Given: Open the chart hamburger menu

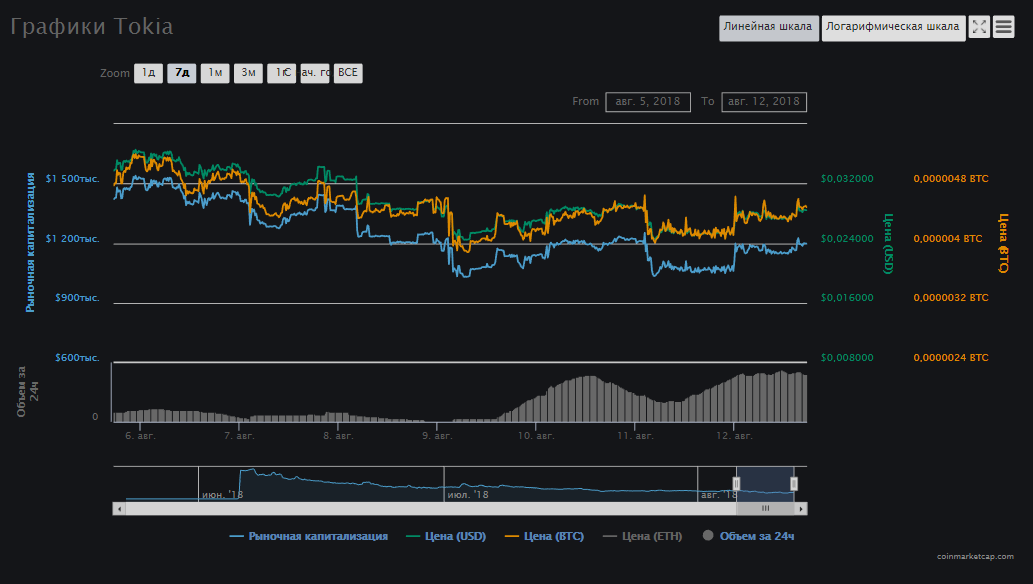Looking at the screenshot, I should 1003,27.
